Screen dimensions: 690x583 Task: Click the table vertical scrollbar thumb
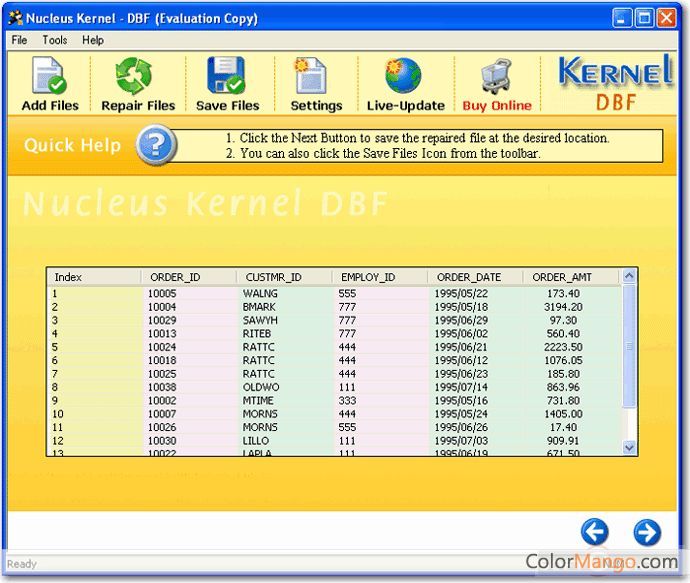(x=629, y=346)
